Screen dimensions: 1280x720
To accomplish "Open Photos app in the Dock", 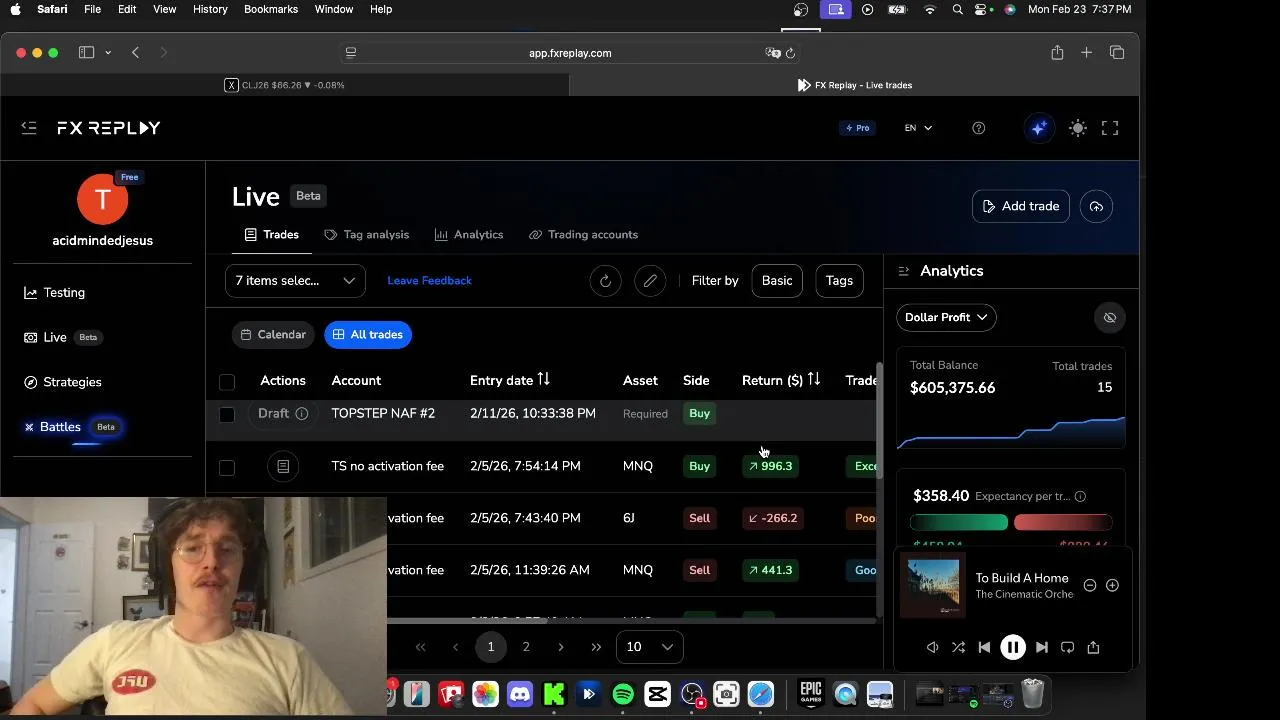I will coord(485,694).
